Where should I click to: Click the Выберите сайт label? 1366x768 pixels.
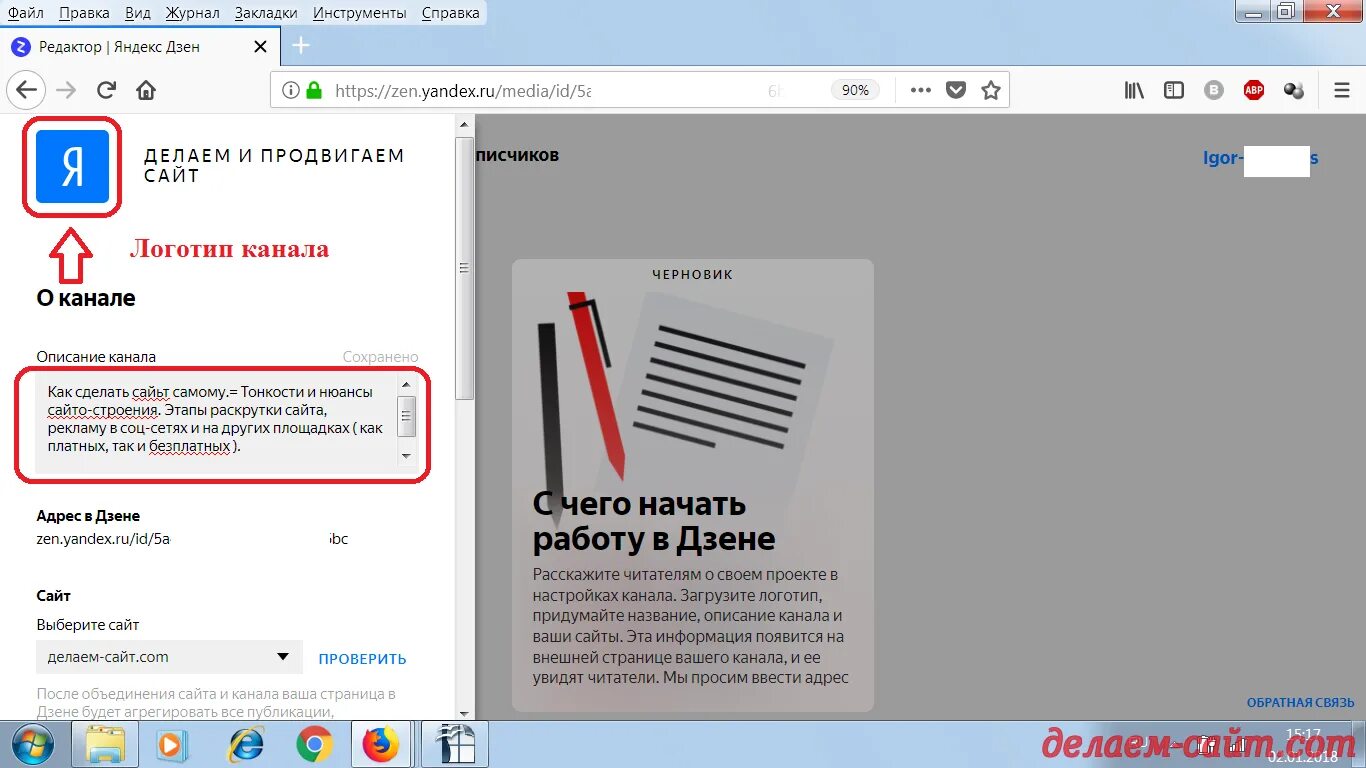coord(88,625)
